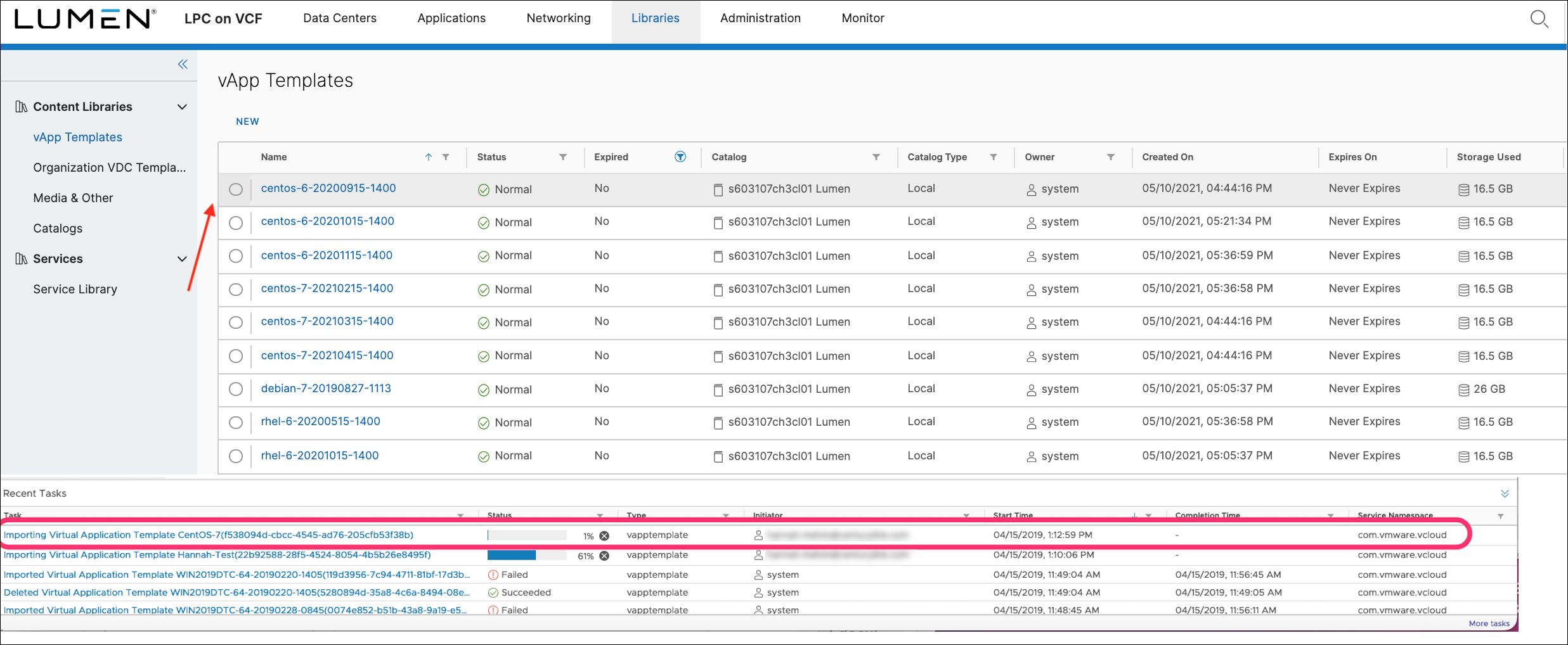Viewport: 1568px width, 645px height.
Task: Click the Created On column header
Action: tap(1168, 157)
